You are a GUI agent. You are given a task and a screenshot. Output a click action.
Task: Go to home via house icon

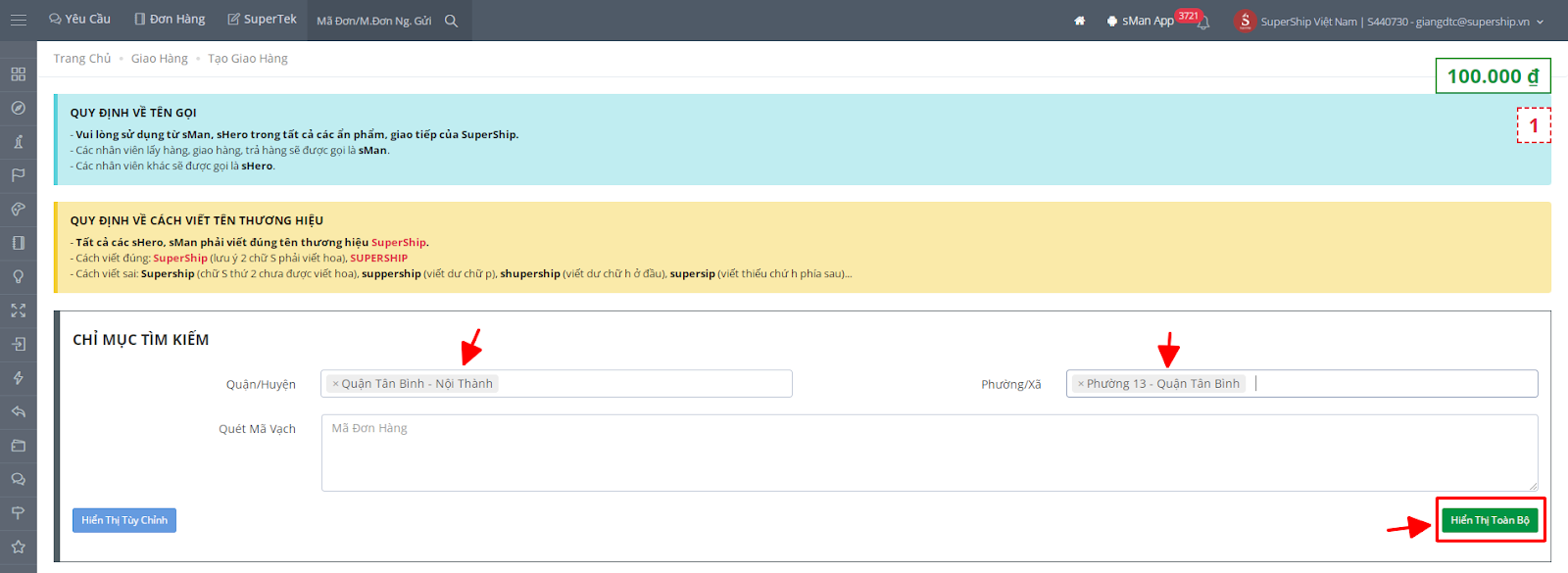[1079, 21]
